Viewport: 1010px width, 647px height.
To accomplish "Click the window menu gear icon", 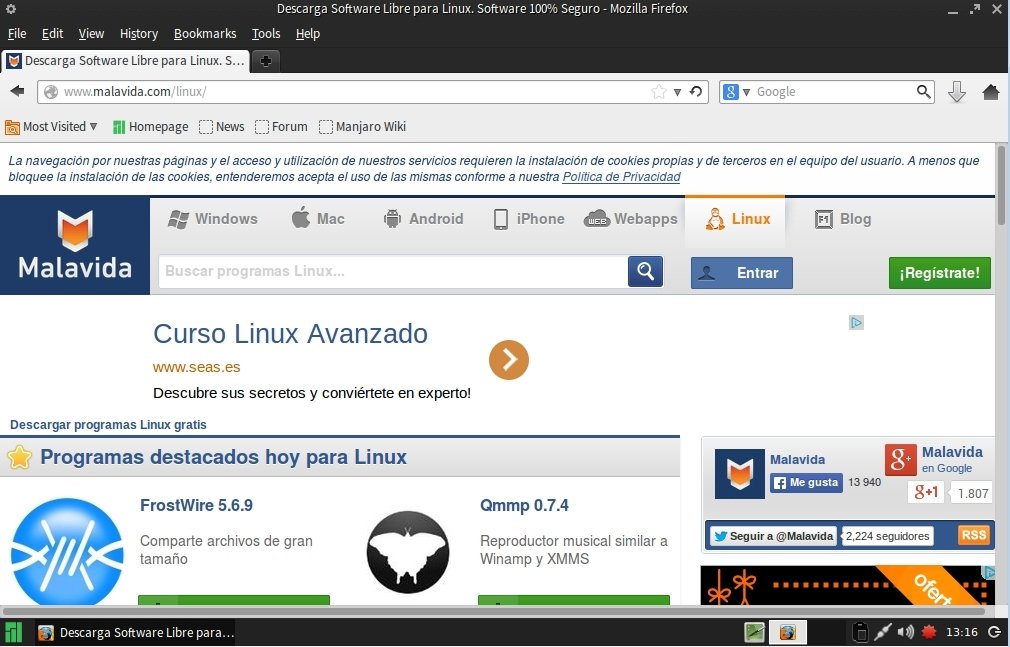I will 10,9.
